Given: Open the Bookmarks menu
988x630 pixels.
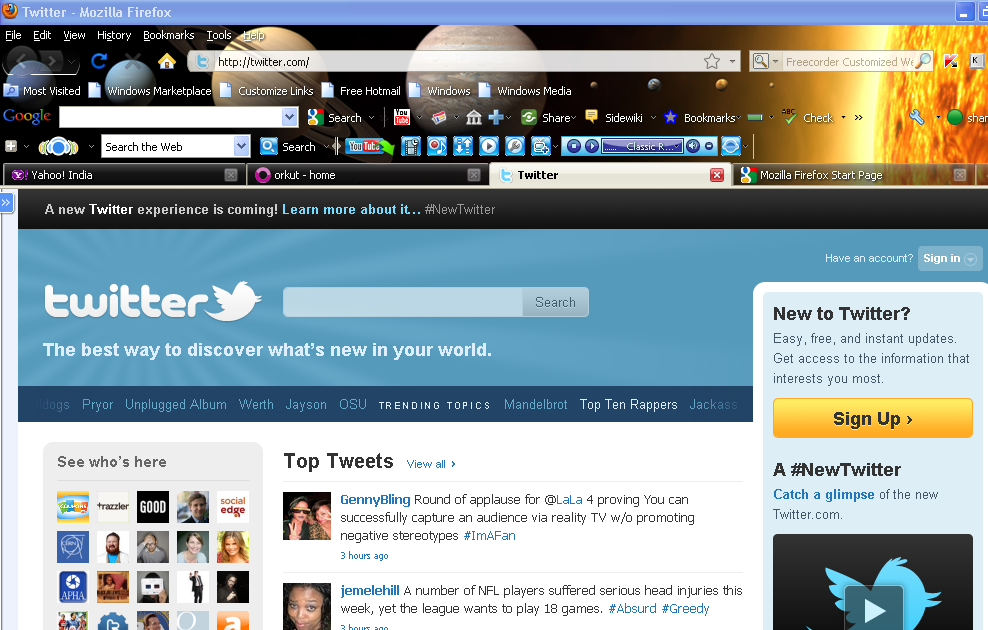Looking at the screenshot, I should point(169,35).
